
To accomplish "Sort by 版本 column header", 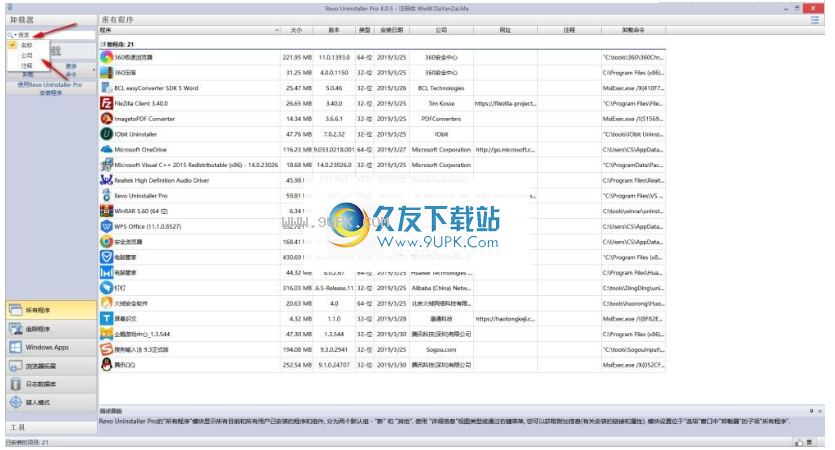I will (334, 30).
